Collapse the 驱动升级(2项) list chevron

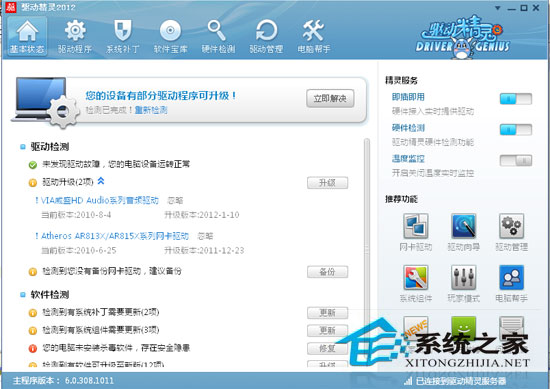(101, 181)
